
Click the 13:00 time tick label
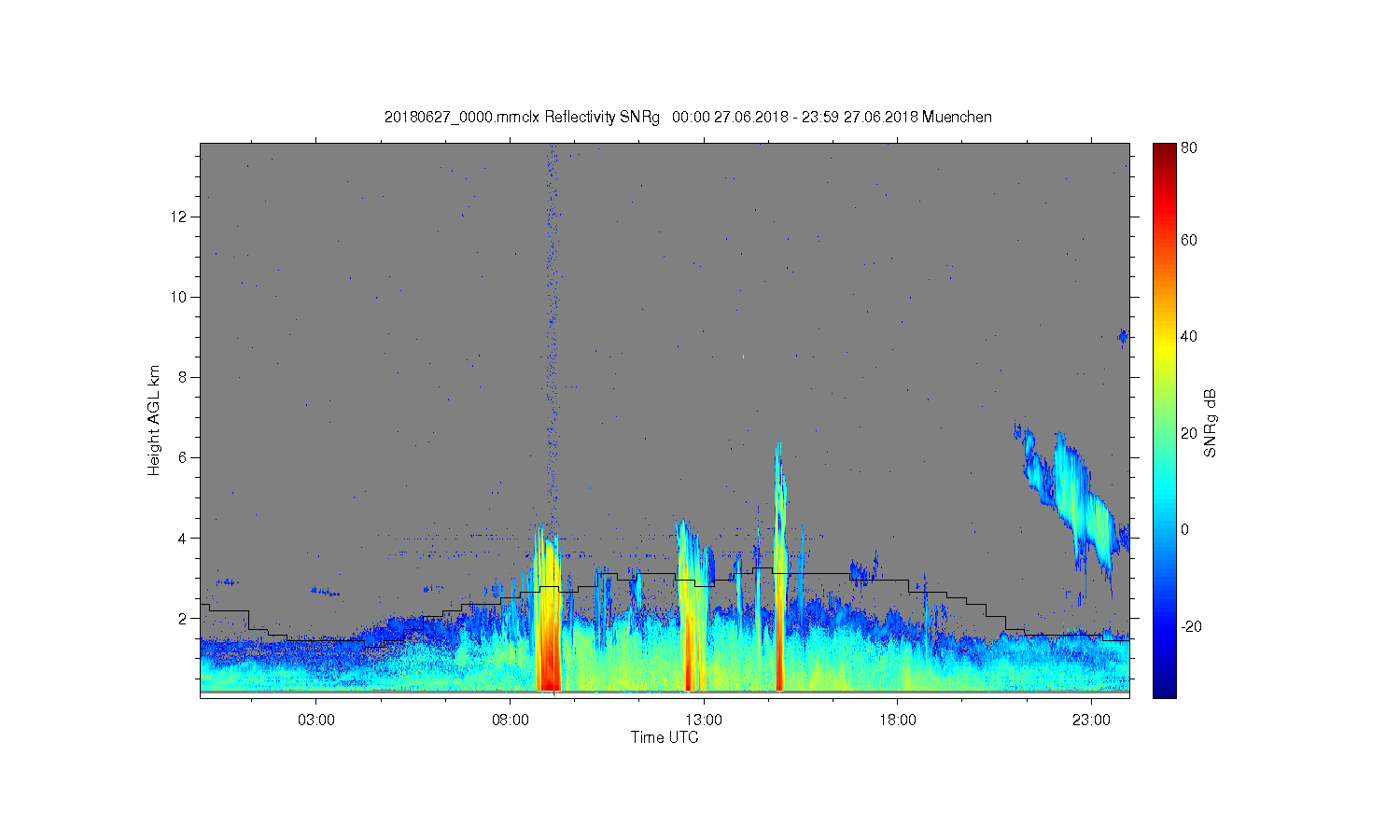[x=703, y=721]
